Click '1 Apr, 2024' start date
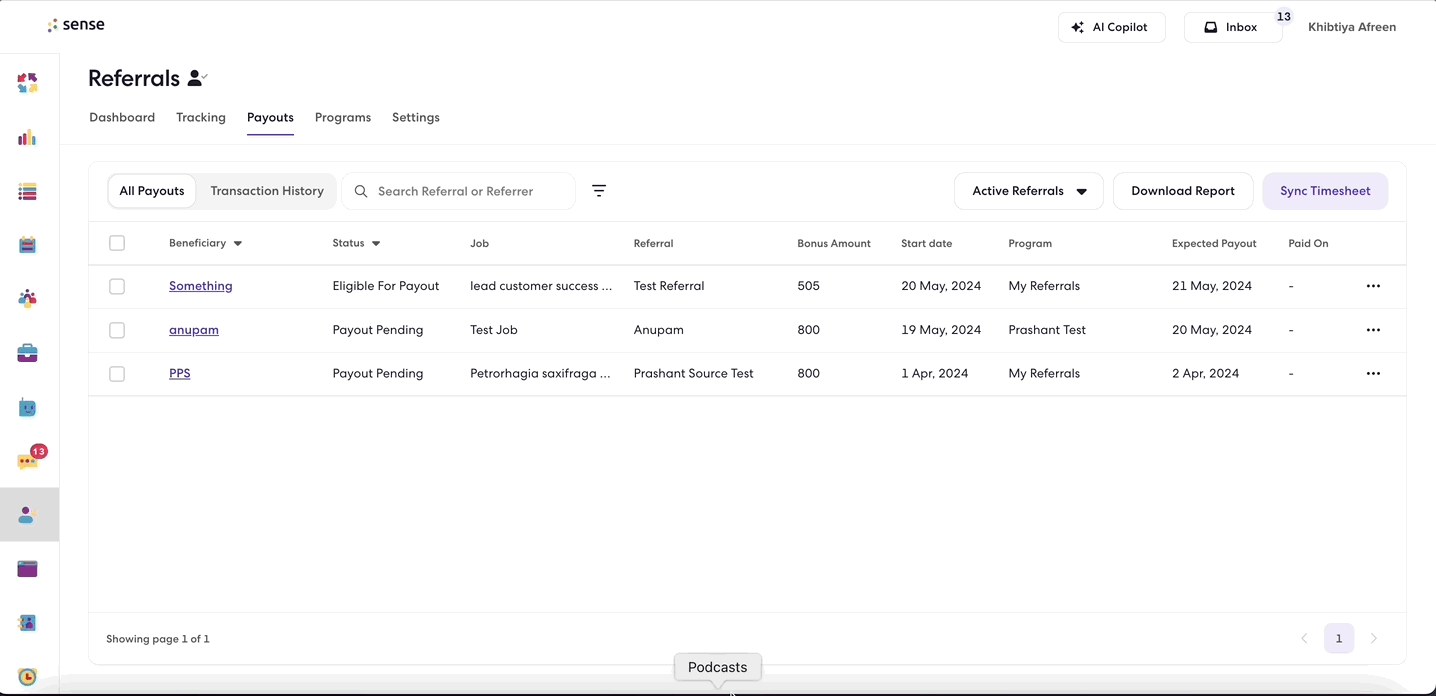The width and height of the screenshot is (1436, 696). [x=935, y=374]
